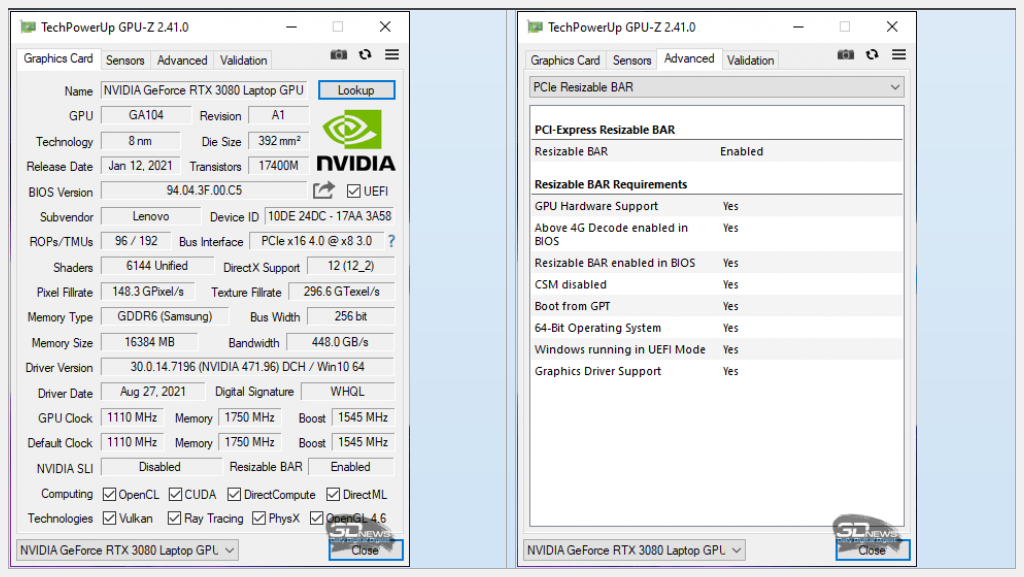Click Windows running in UEFI Mode row

[717, 349]
